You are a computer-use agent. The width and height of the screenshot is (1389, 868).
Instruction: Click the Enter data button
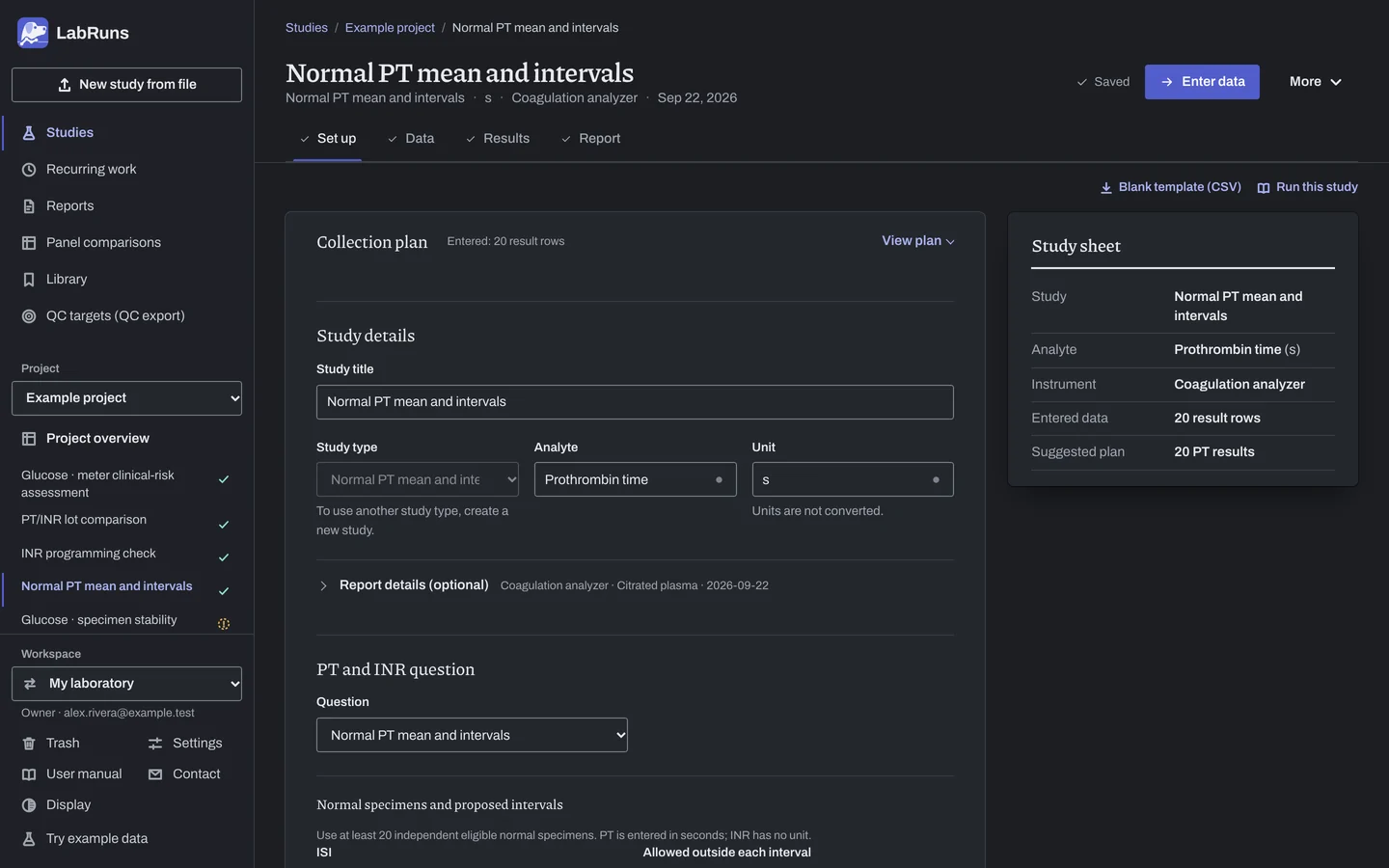click(1202, 82)
